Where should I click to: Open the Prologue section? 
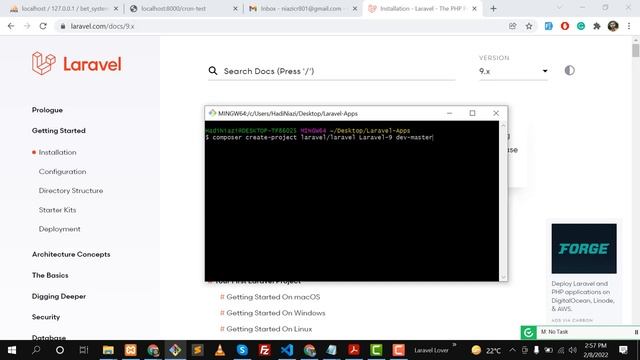47,110
